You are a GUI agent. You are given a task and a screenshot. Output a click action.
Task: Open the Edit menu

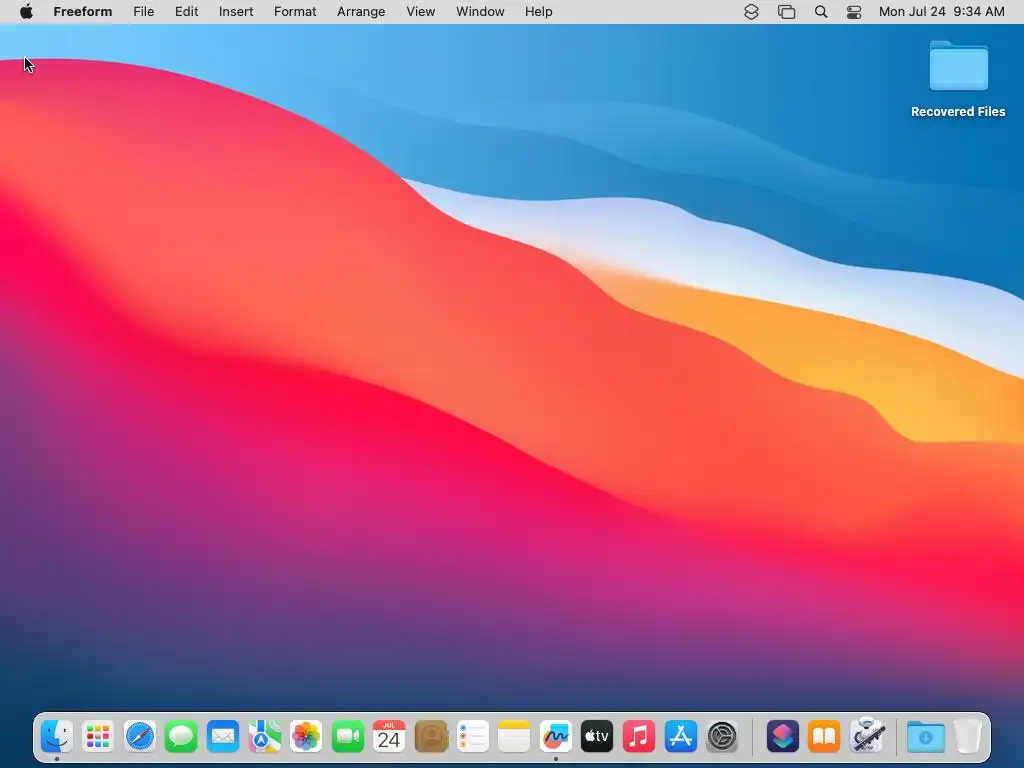point(186,12)
